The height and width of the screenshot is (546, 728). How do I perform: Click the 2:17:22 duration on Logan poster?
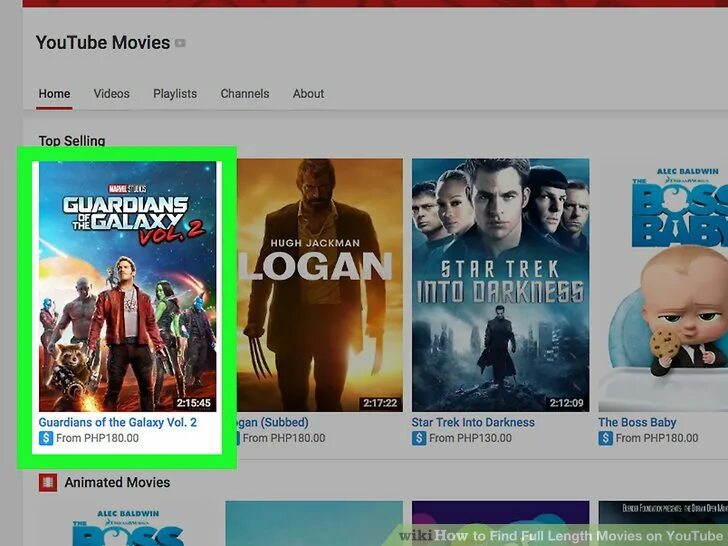[x=380, y=403]
